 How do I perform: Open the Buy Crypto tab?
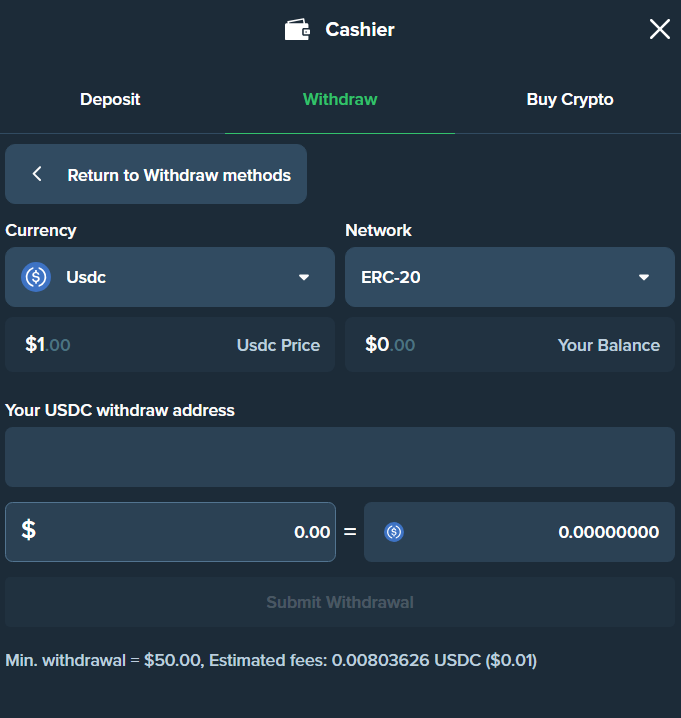point(570,99)
